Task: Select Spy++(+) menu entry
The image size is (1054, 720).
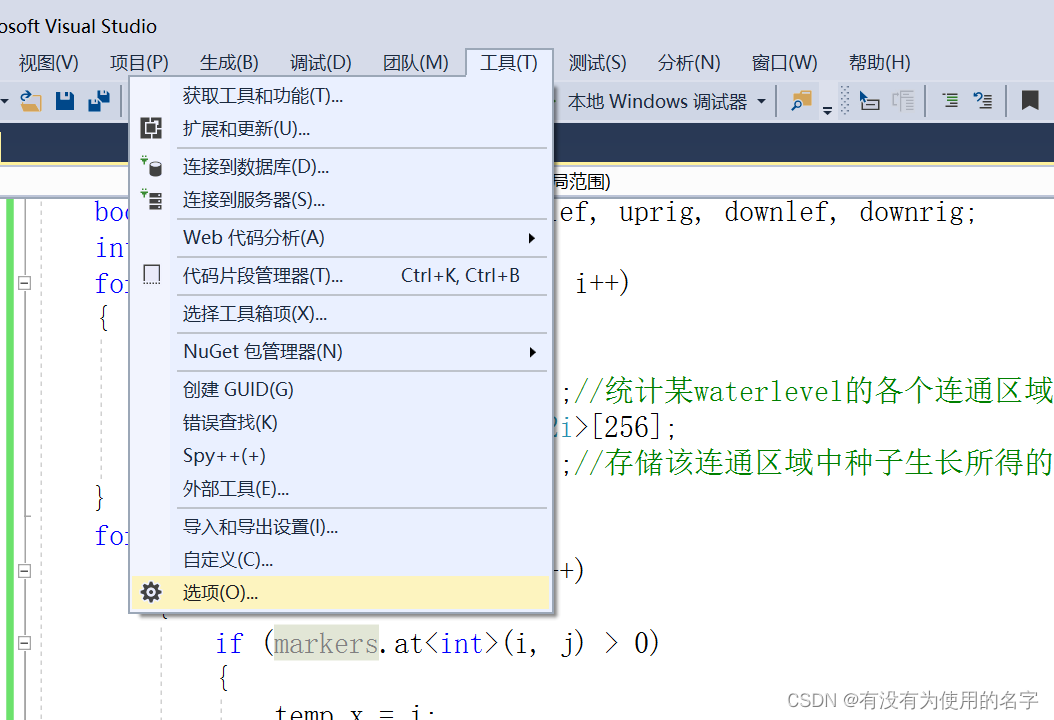Action: (341, 455)
